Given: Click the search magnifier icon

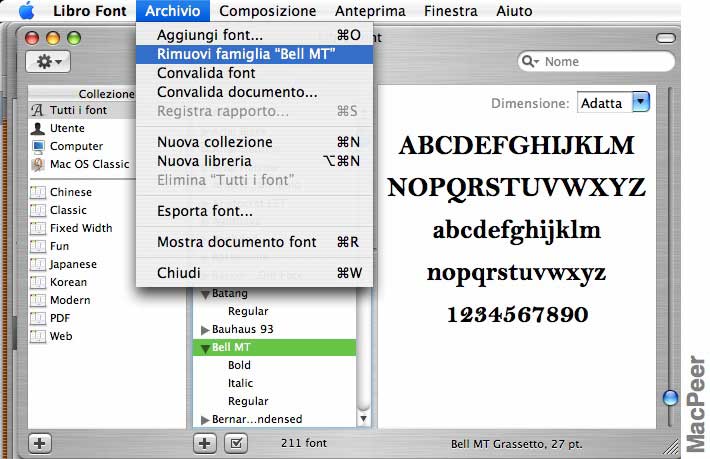Looking at the screenshot, I should [529, 61].
